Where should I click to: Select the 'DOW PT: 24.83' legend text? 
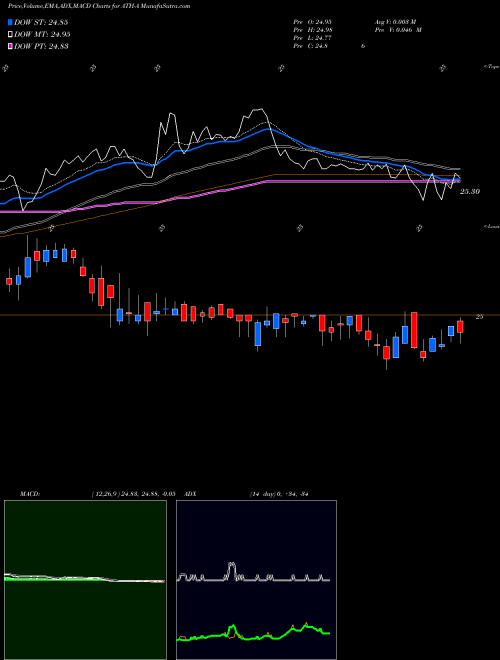tap(41, 46)
